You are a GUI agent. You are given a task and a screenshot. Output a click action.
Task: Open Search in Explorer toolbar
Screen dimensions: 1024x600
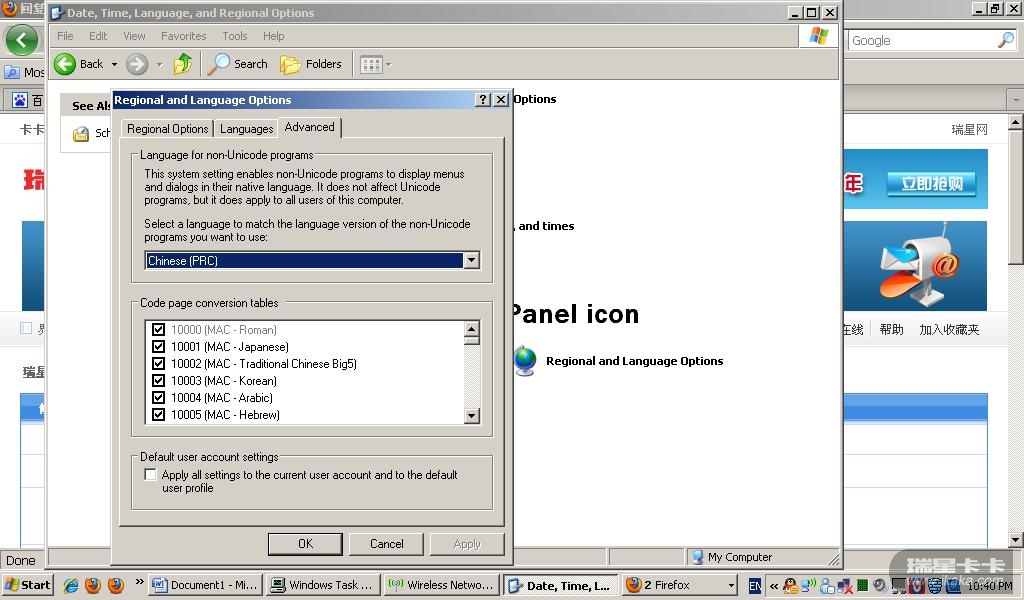[x=238, y=64]
